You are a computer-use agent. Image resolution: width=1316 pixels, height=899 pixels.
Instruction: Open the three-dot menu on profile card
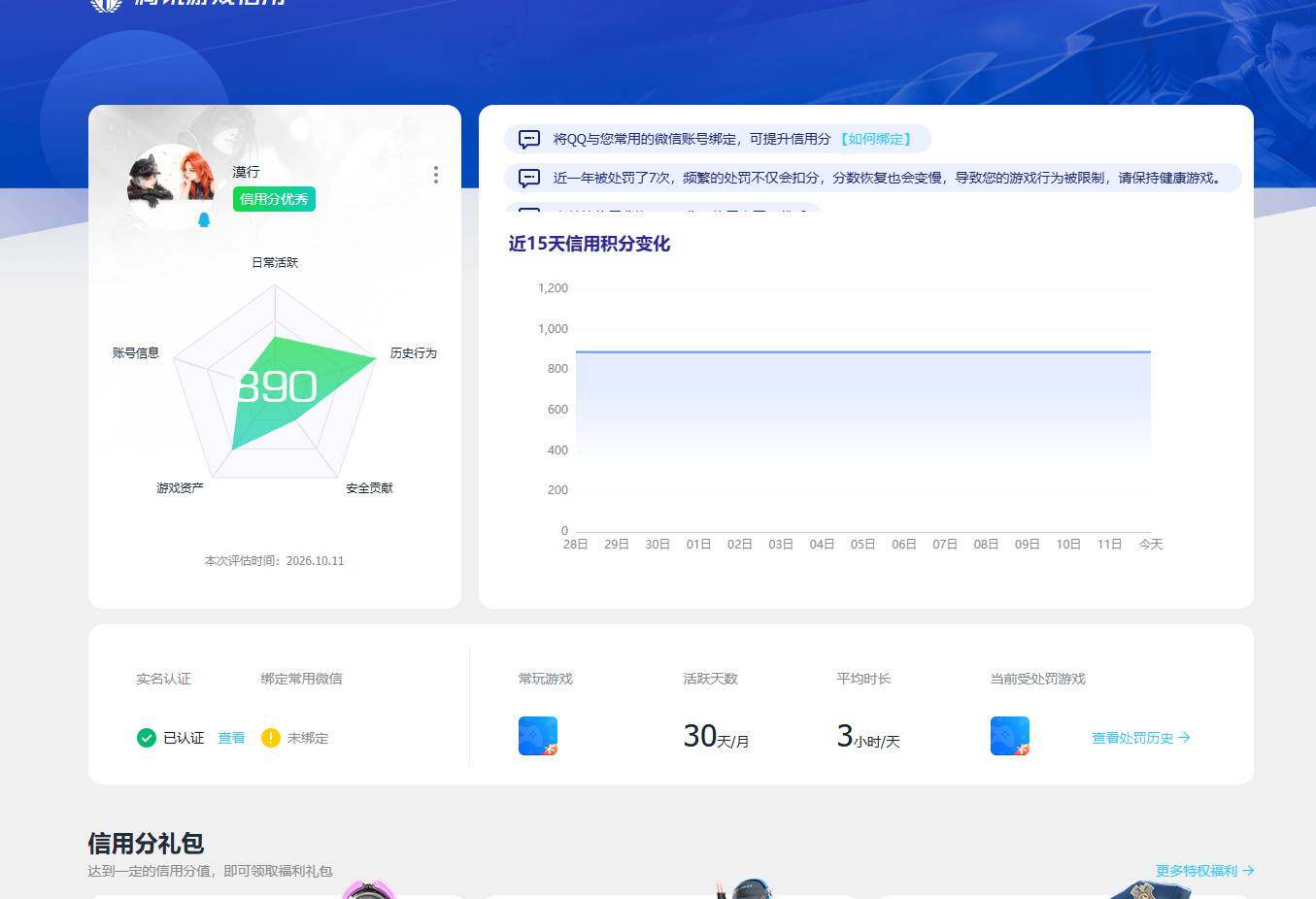pos(435,175)
